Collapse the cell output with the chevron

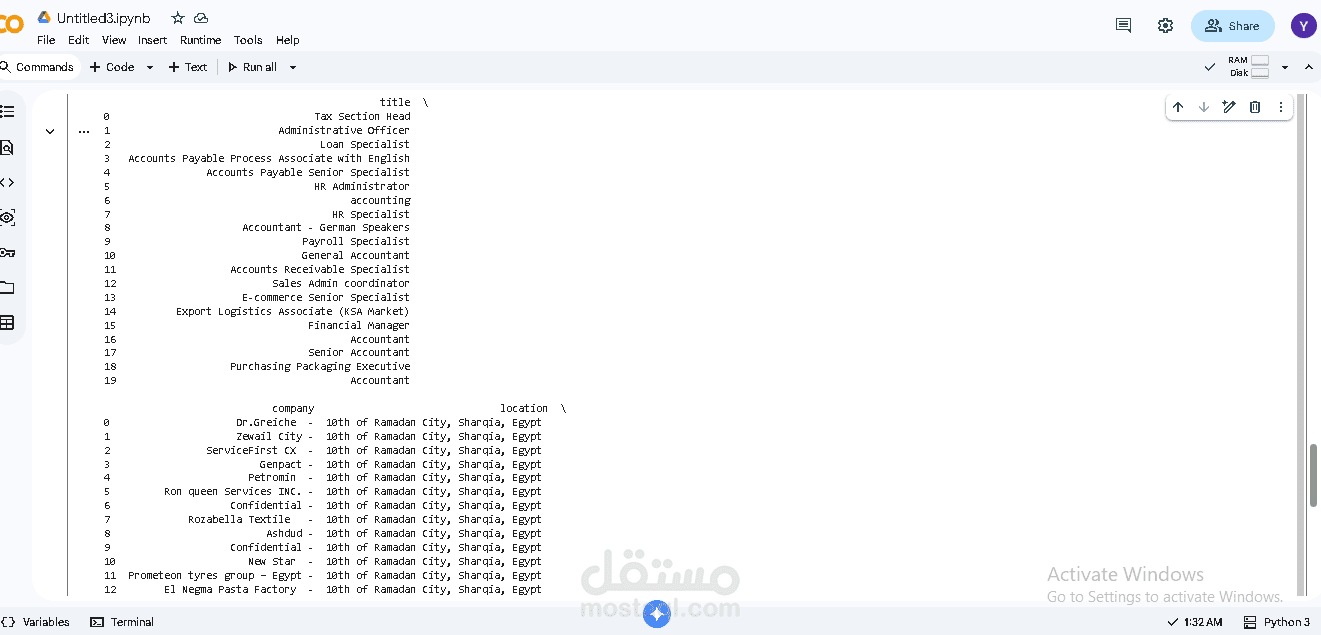click(x=49, y=130)
